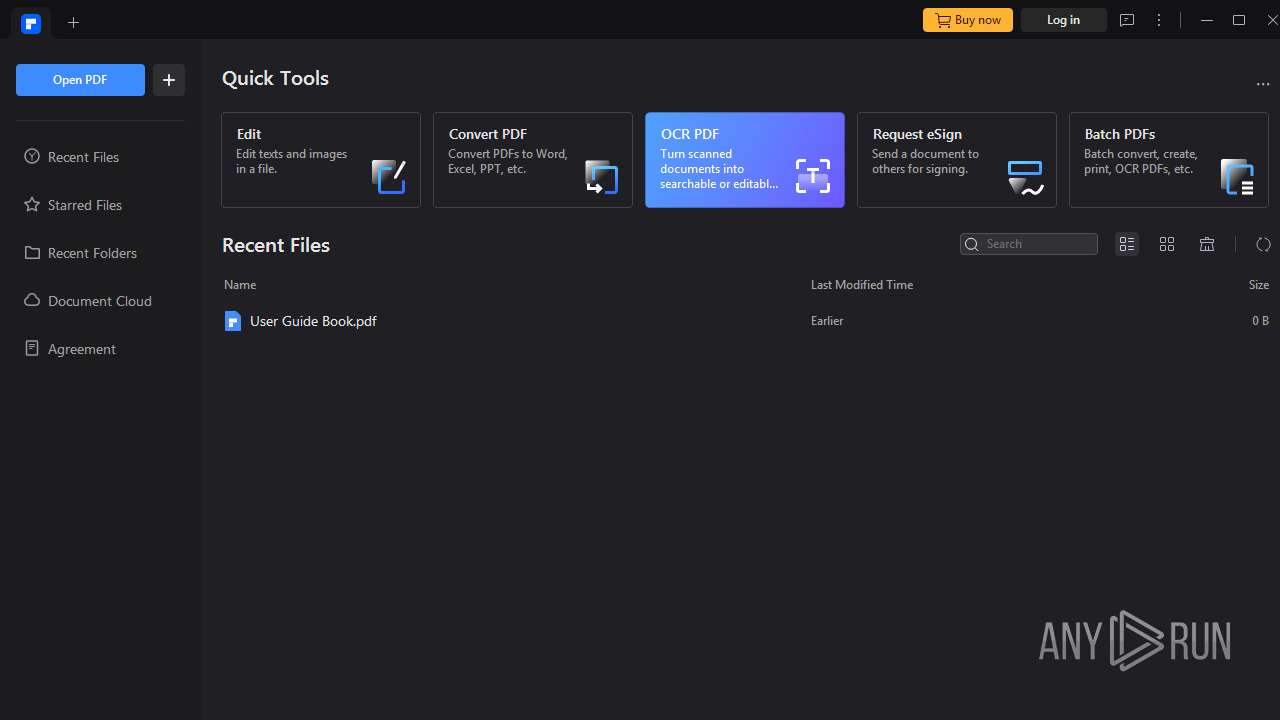Sort by Last Modified Time column

(862, 285)
